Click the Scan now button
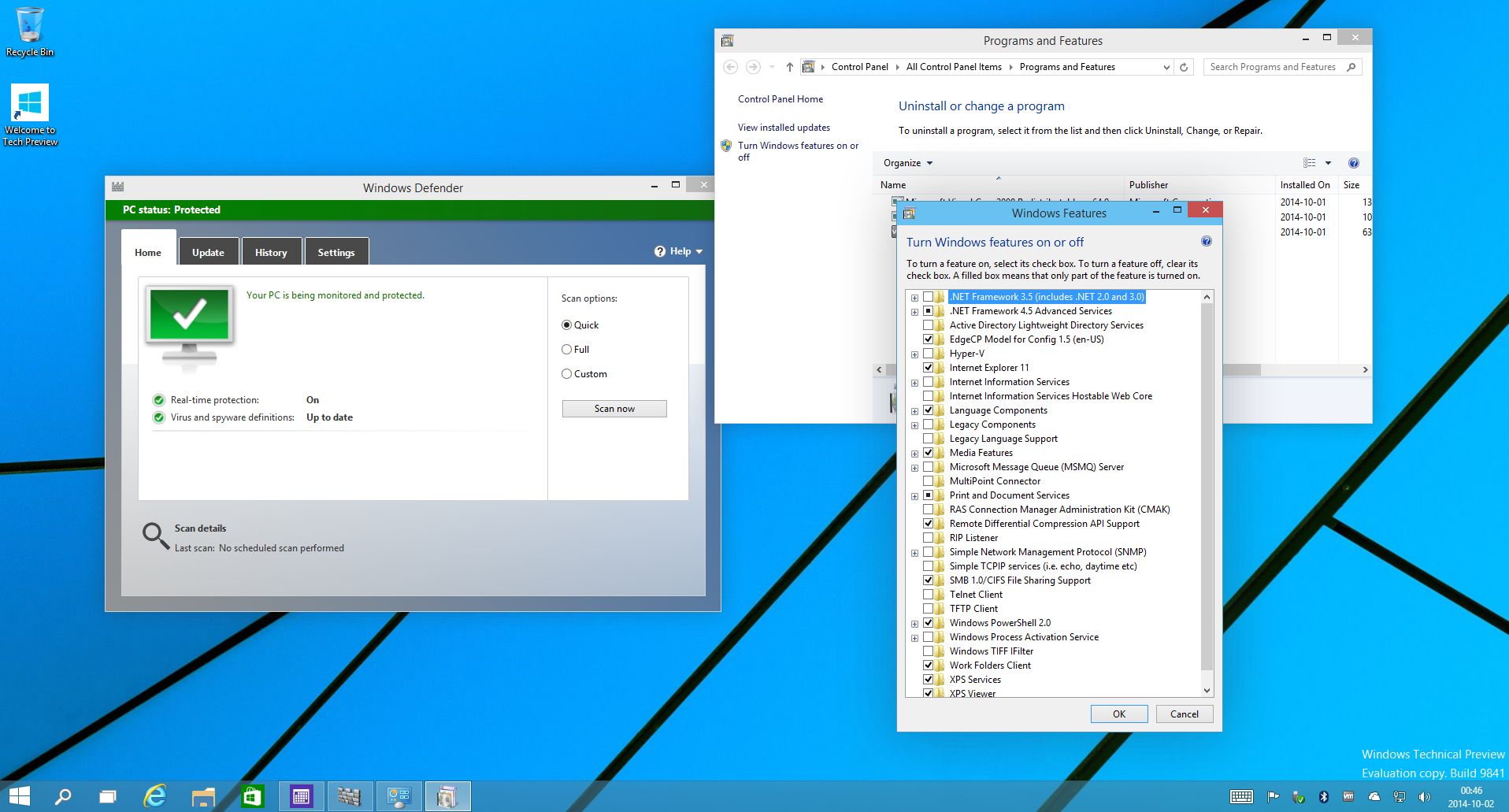 tap(614, 409)
